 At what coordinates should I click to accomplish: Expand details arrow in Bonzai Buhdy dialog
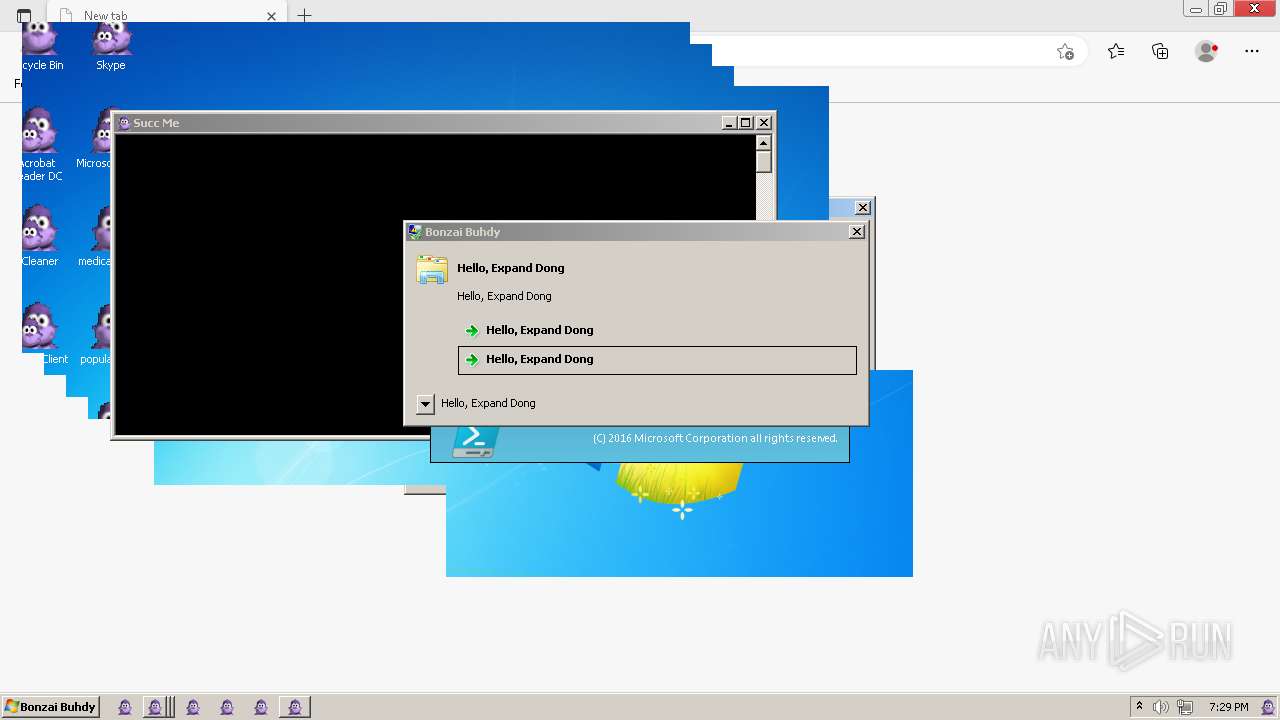coord(425,404)
